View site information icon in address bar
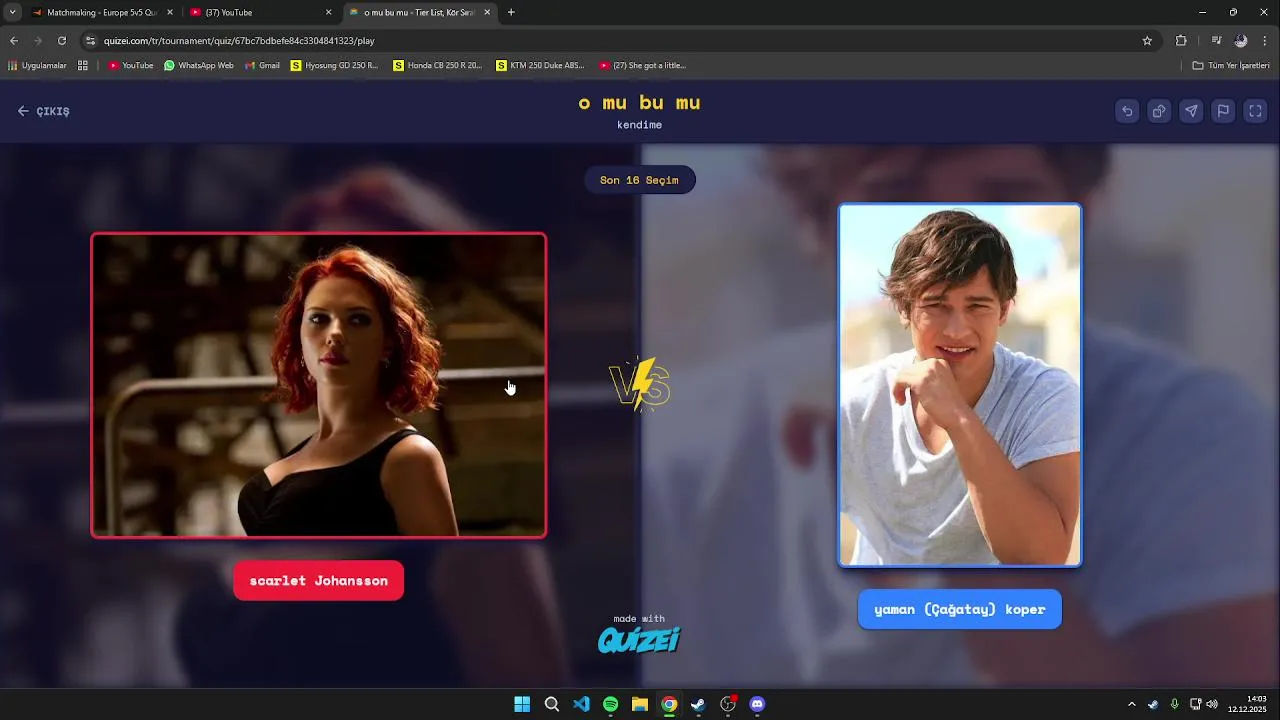The width and height of the screenshot is (1280, 720). coord(91,41)
